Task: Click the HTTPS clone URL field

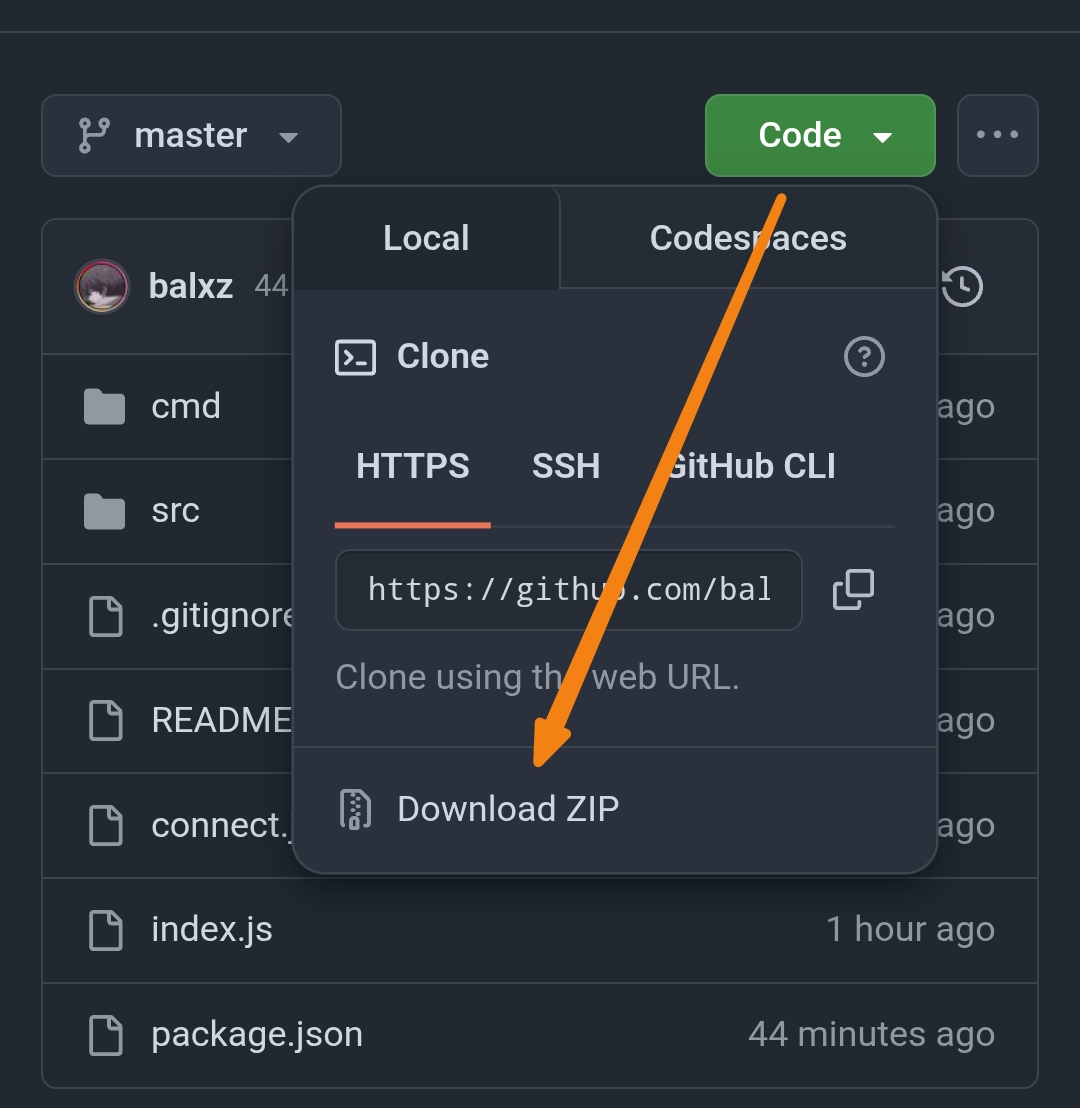Action: click(568, 590)
